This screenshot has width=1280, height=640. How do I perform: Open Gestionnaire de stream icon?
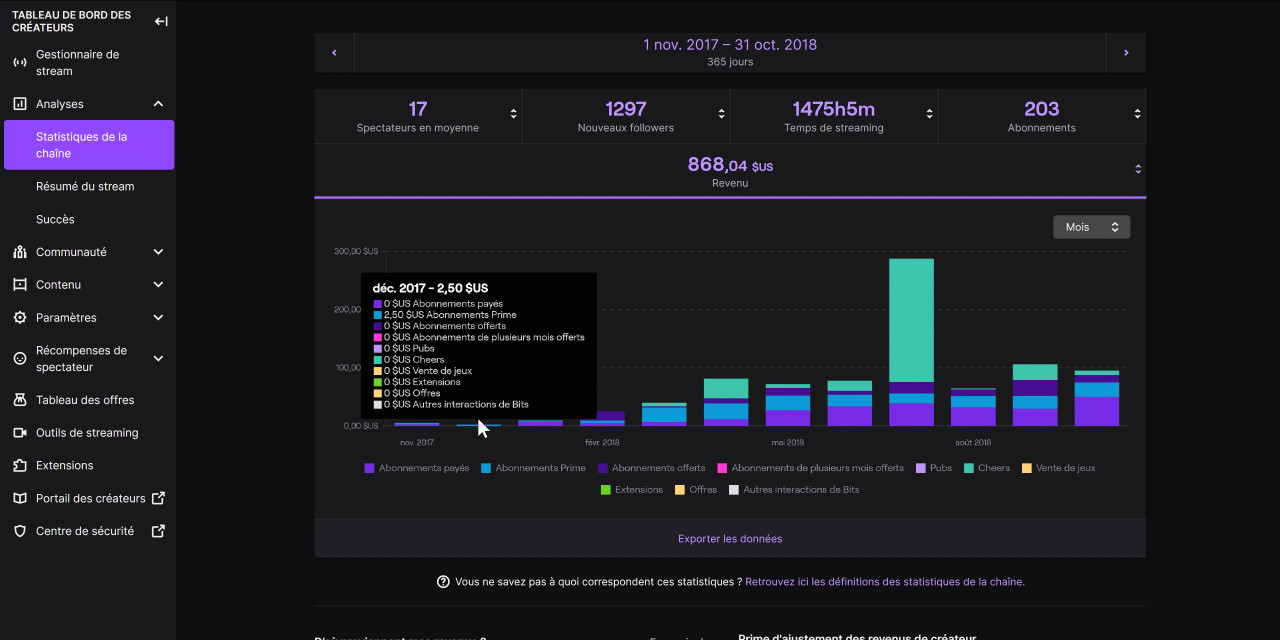(19, 63)
